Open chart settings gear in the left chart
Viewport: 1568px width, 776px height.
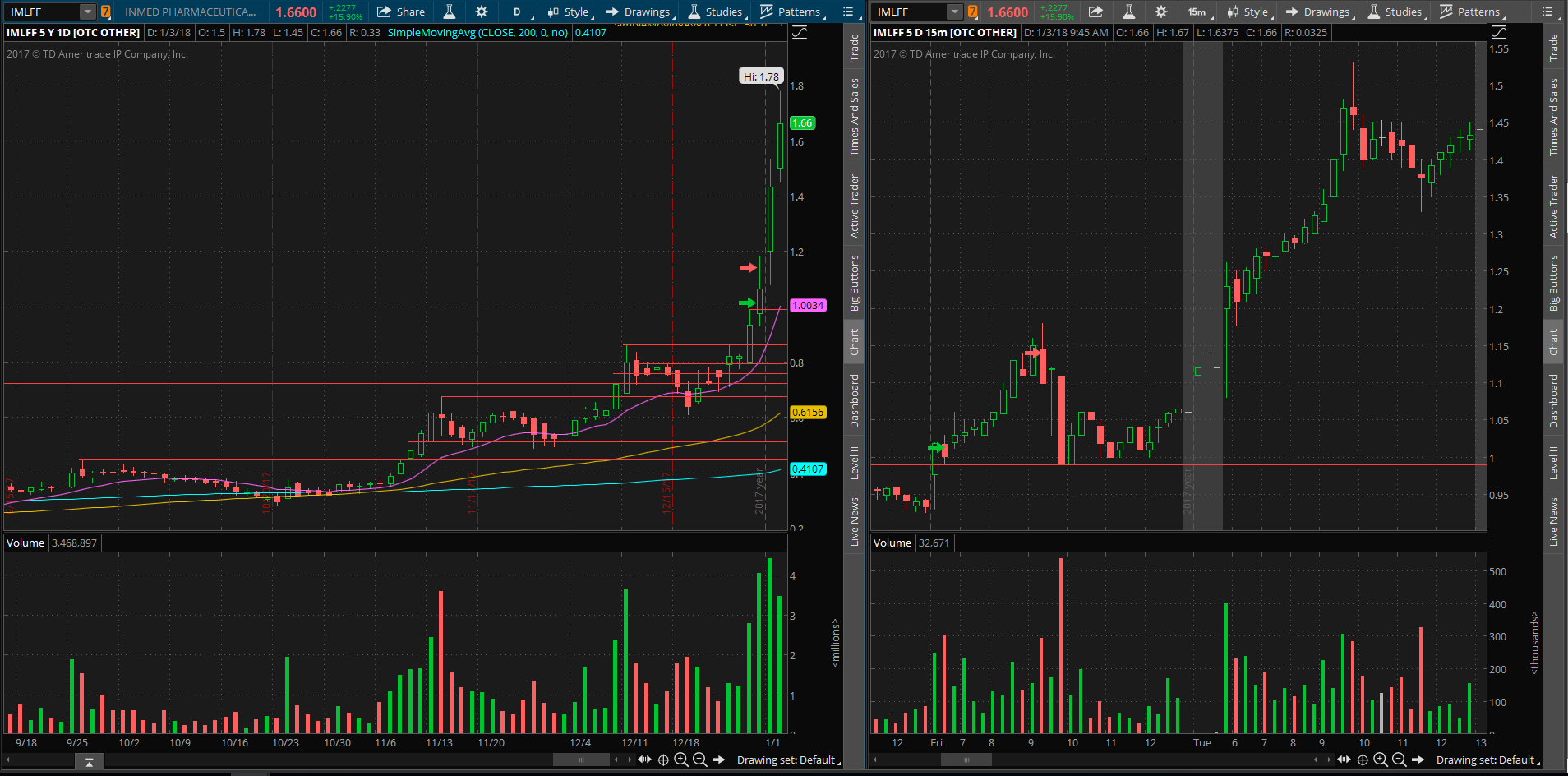click(482, 12)
